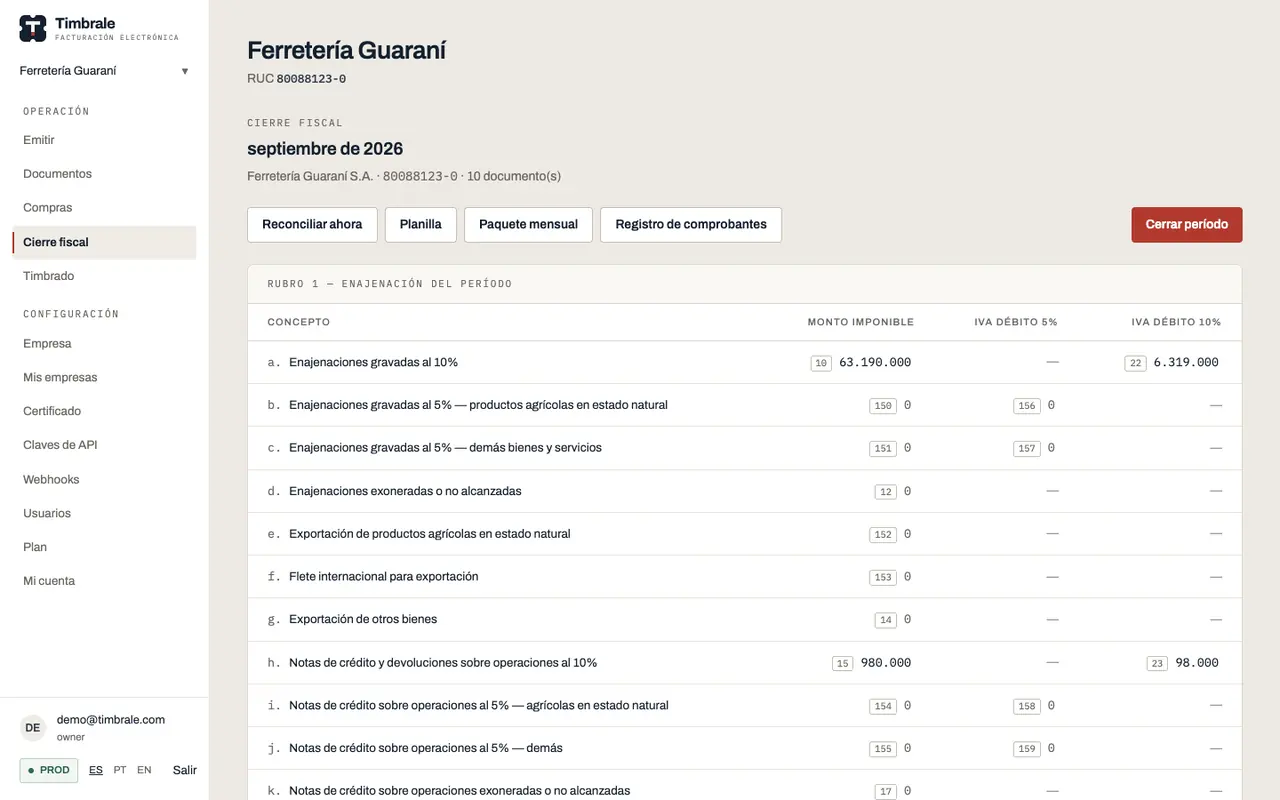Click the RUC number 80088123-0 under title

click(311, 79)
